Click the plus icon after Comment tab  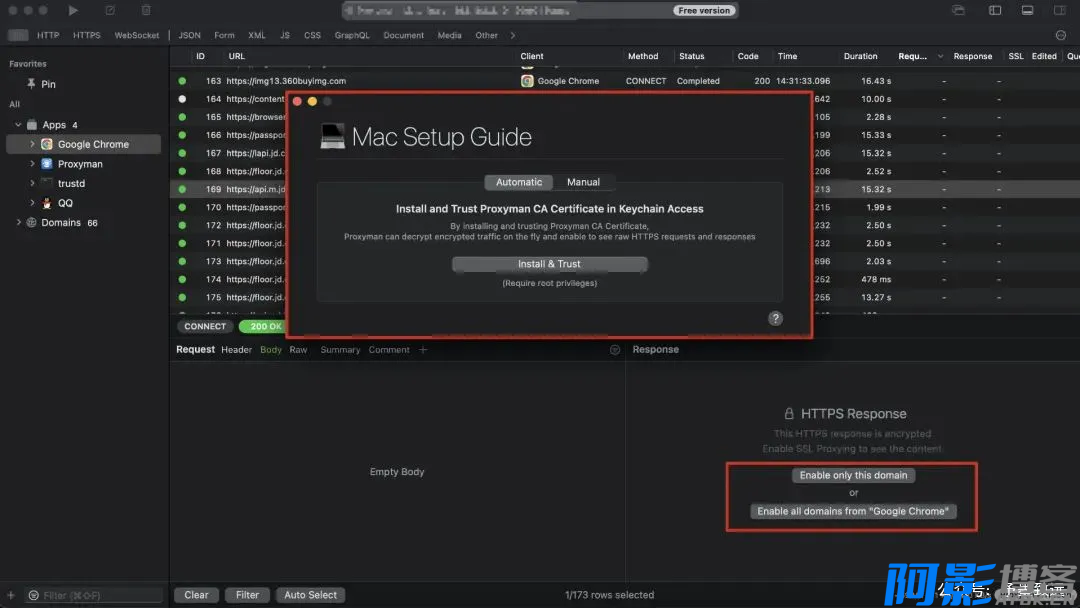tap(423, 350)
